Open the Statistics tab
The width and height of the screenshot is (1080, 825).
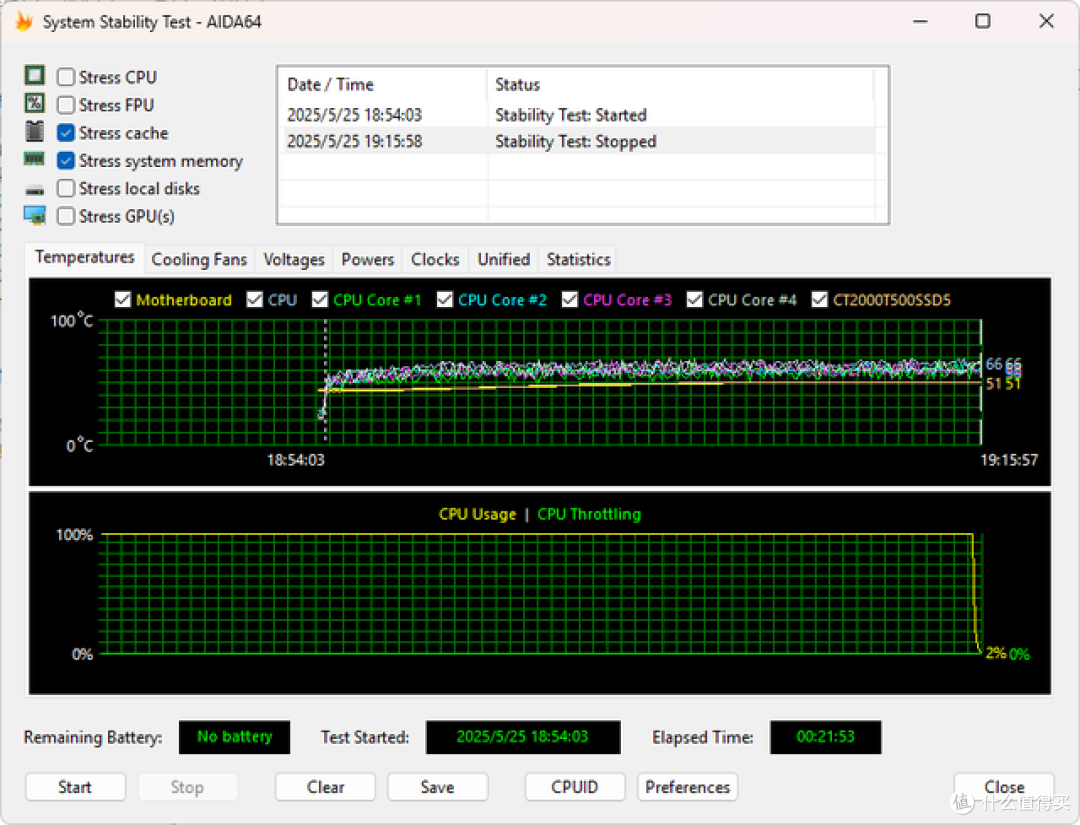point(579,260)
